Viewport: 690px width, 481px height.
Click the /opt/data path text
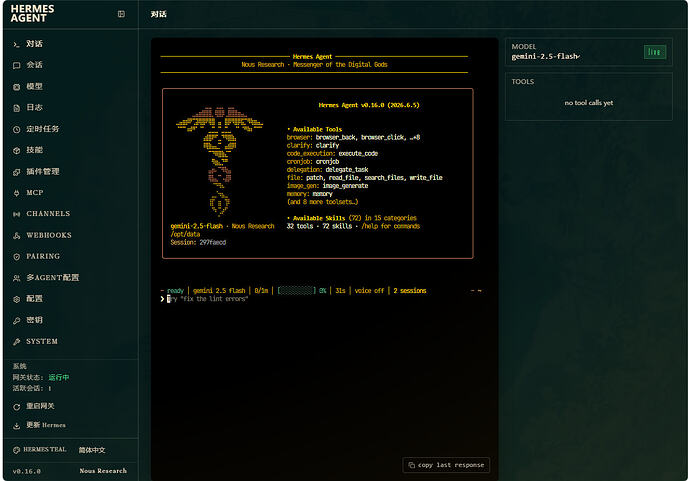(185, 235)
